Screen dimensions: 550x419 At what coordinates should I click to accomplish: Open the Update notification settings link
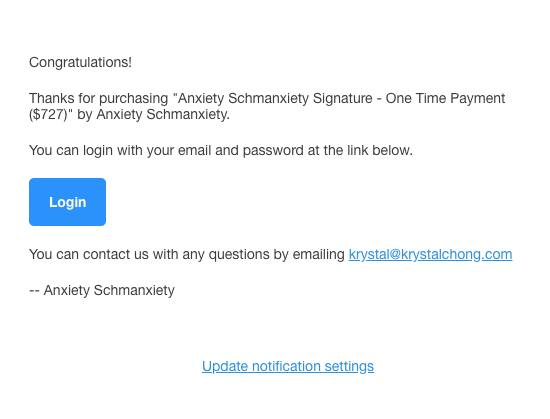[288, 366]
